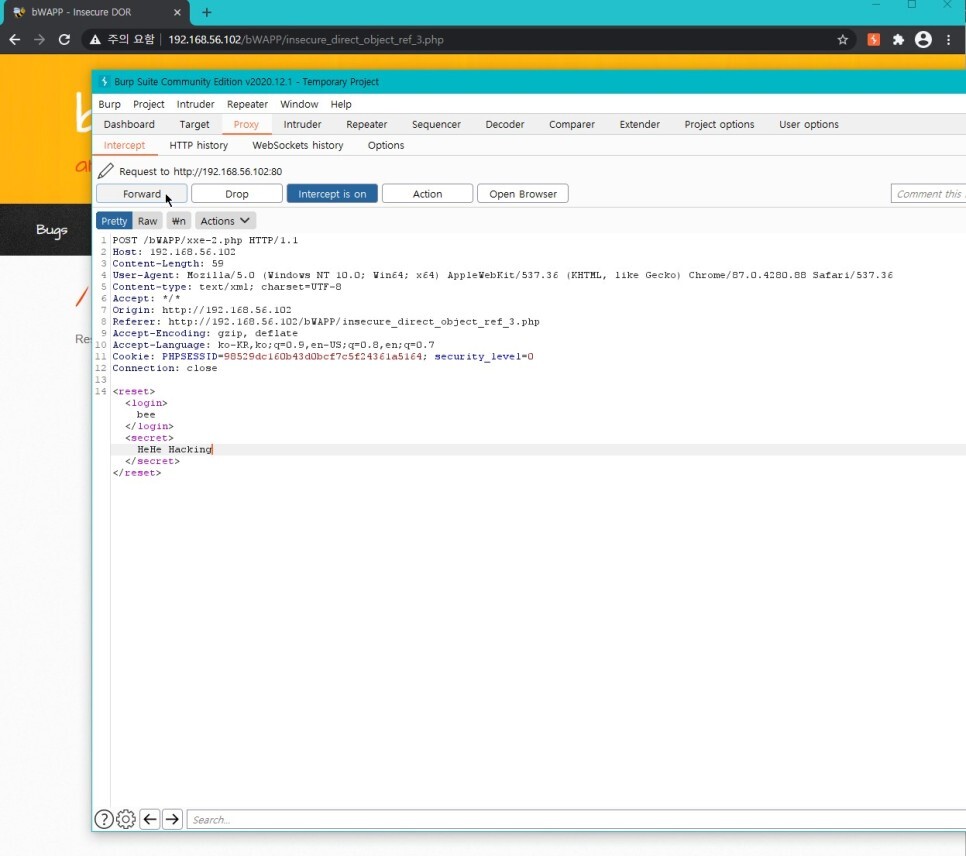Switch to Pretty message view
Screen dimensions: 966x856
[x=114, y=221]
